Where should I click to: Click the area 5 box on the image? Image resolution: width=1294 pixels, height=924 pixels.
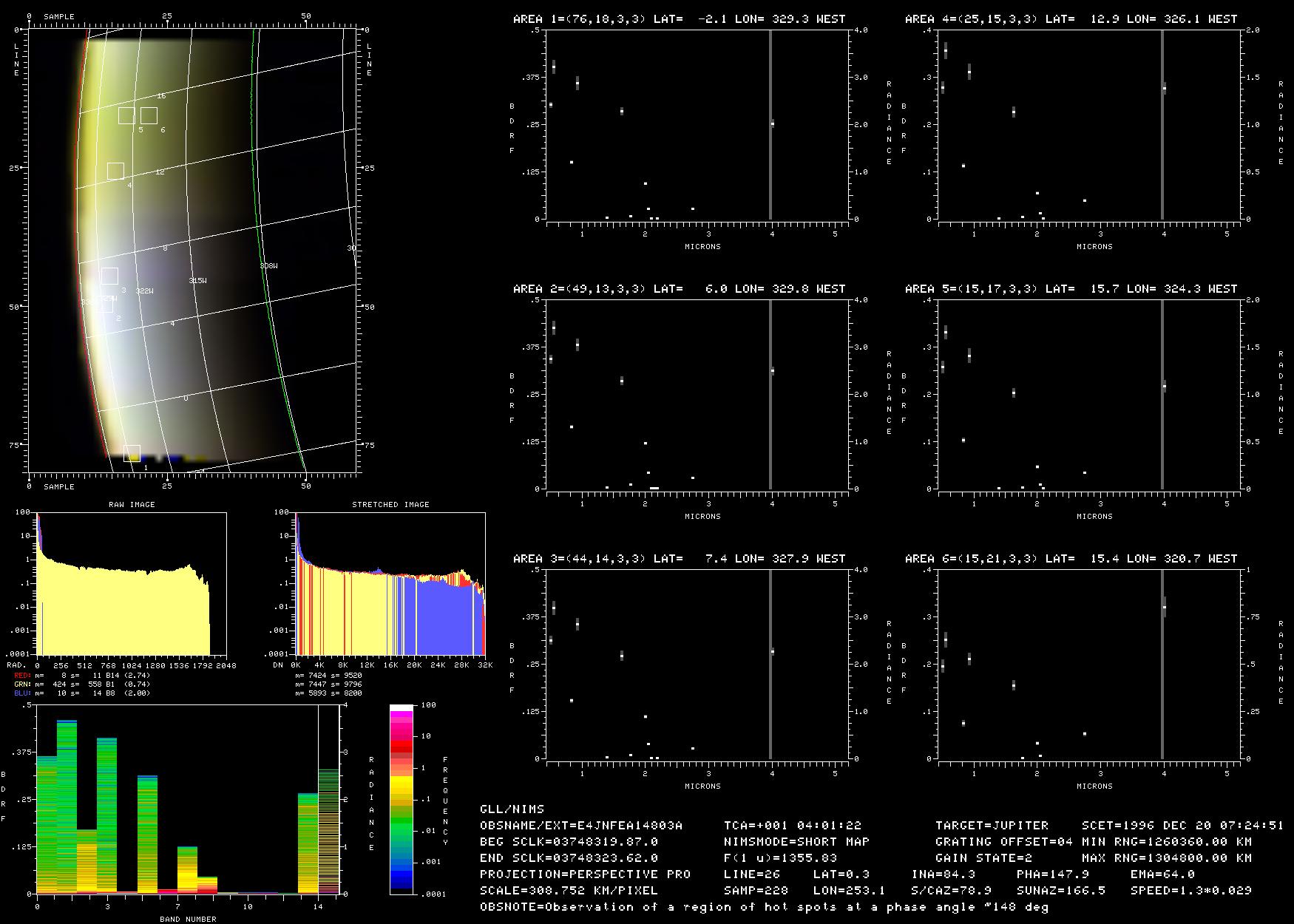(126, 115)
